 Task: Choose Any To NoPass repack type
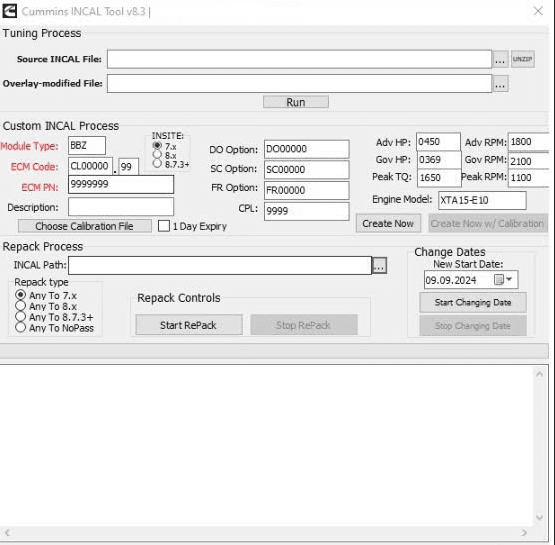[21, 328]
